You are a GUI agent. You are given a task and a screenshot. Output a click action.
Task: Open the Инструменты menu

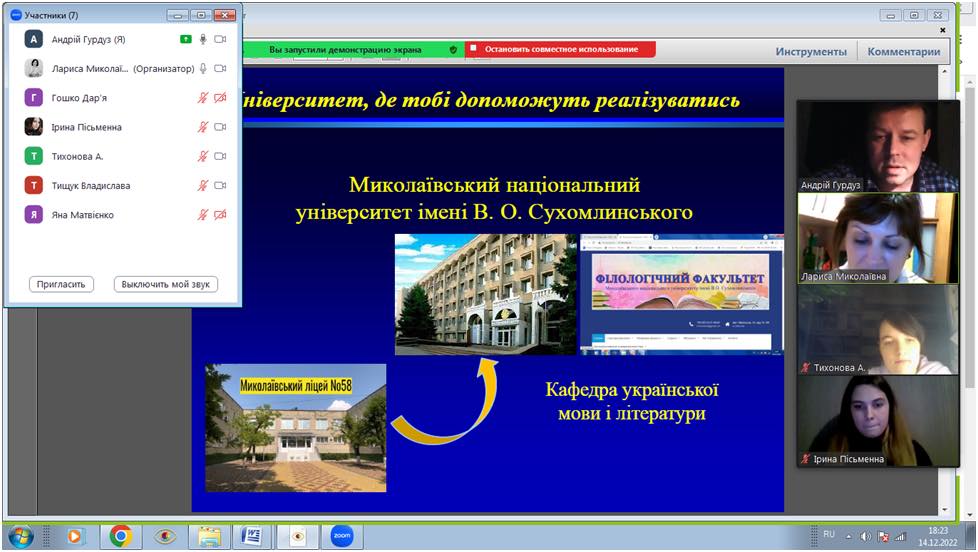pyautogui.click(x=810, y=52)
